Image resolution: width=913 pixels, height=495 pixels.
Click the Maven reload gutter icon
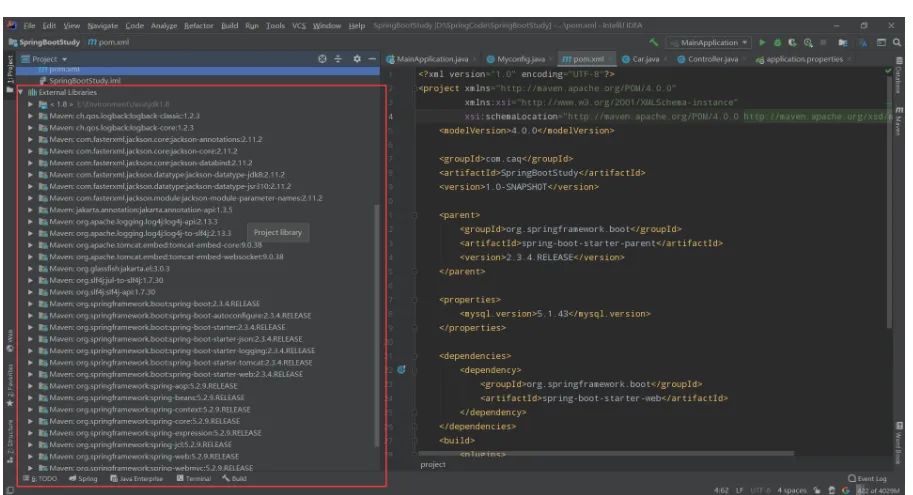[401, 370]
